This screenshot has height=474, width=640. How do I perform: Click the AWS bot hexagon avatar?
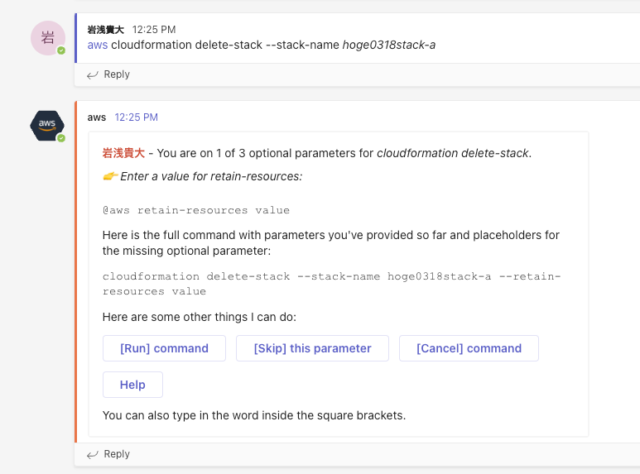(x=47, y=126)
